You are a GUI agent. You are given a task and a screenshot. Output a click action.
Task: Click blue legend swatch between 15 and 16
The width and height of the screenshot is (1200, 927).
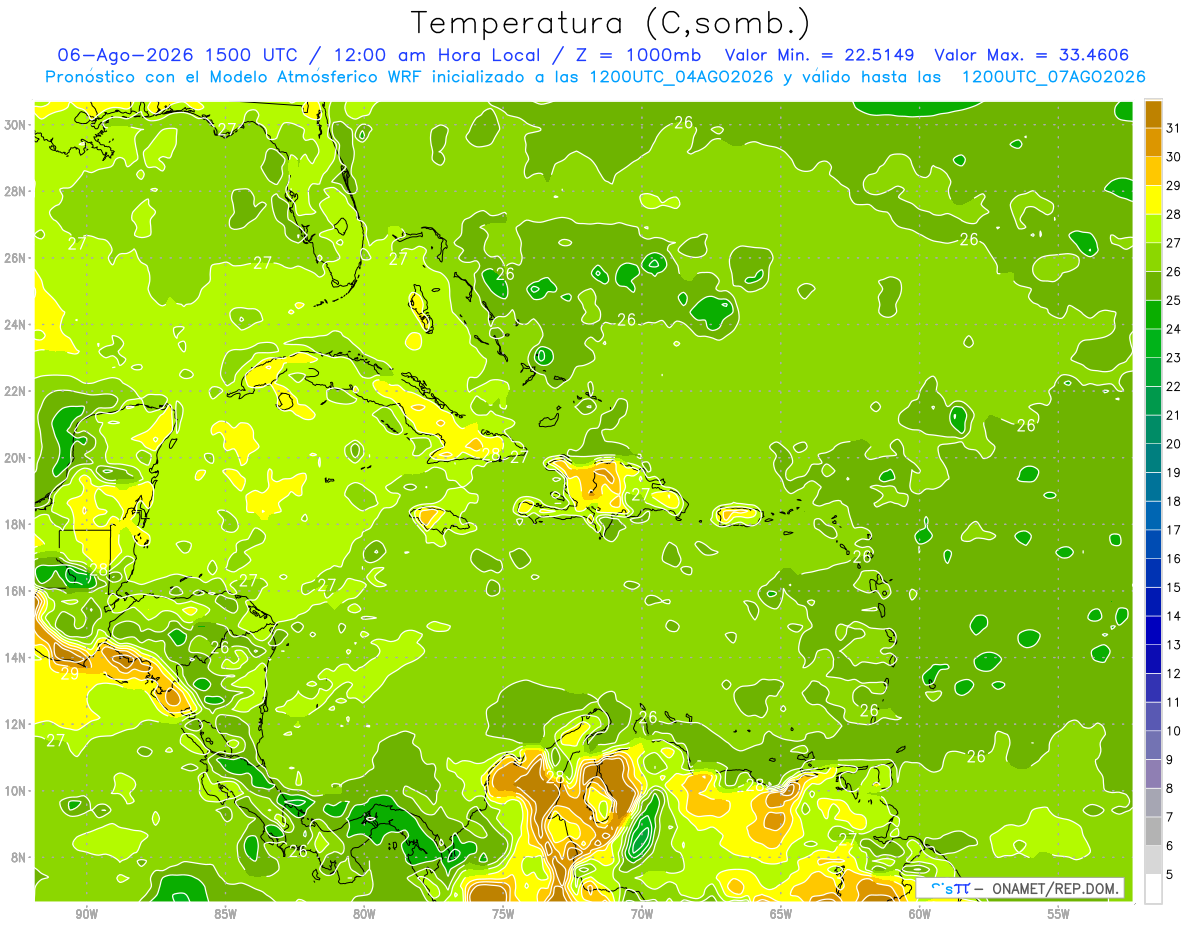tap(1153, 572)
